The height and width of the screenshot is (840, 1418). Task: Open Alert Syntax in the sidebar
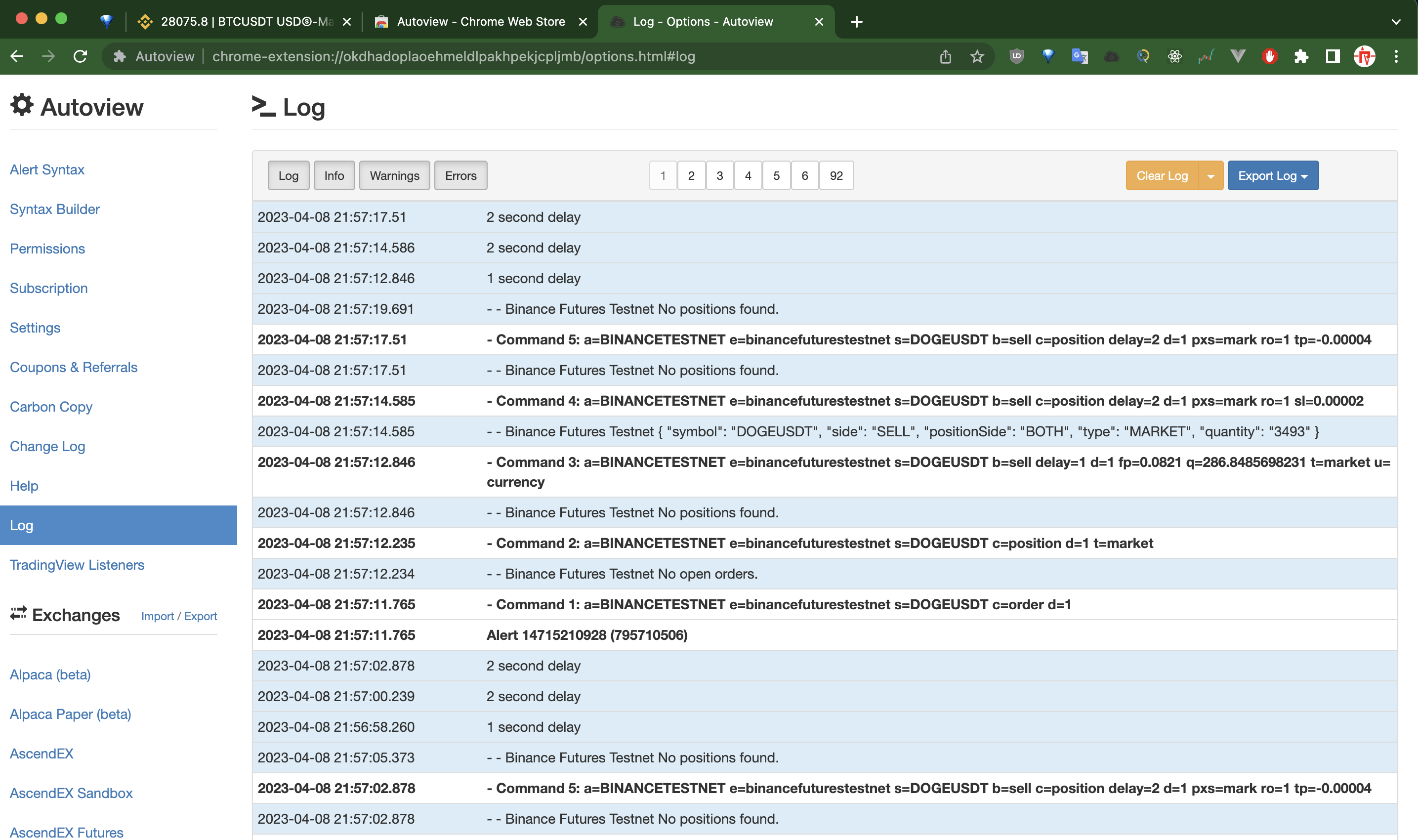point(47,169)
